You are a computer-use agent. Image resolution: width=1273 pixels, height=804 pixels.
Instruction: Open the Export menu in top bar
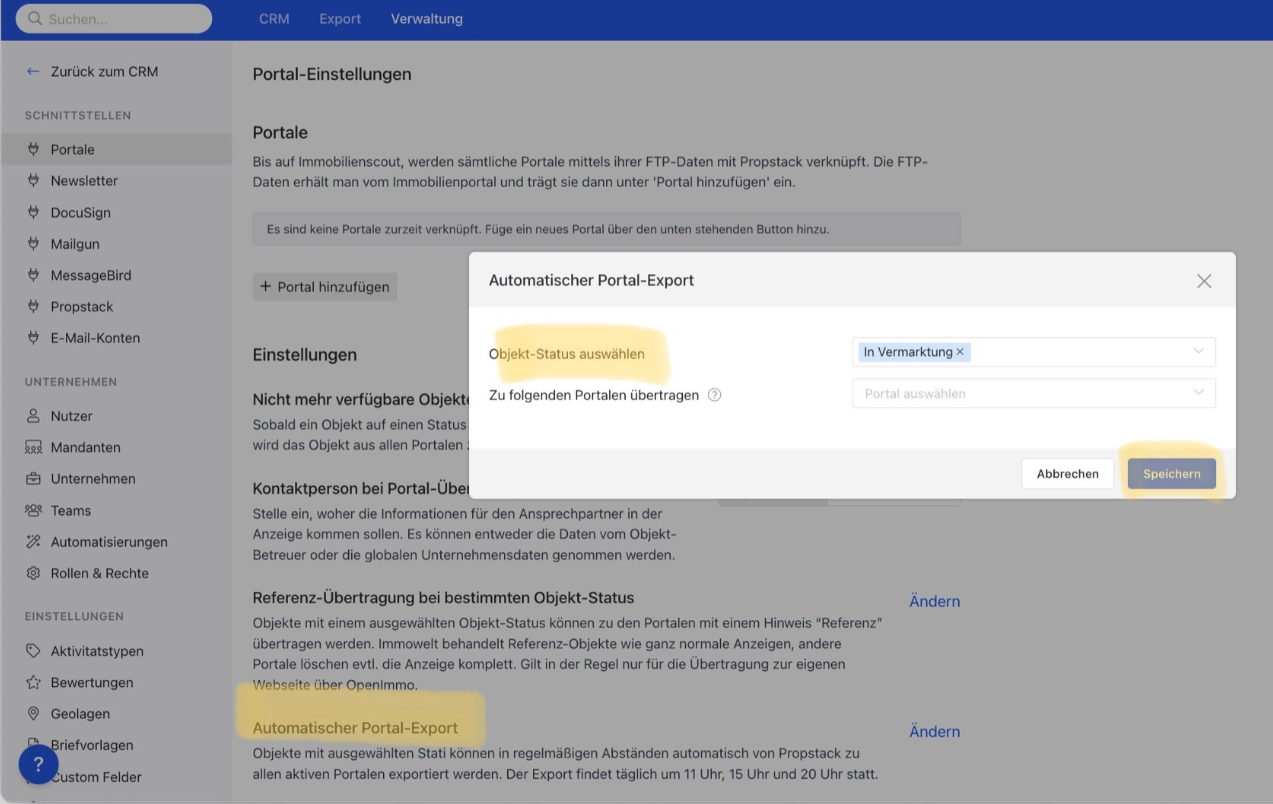(x=340, y=19)
